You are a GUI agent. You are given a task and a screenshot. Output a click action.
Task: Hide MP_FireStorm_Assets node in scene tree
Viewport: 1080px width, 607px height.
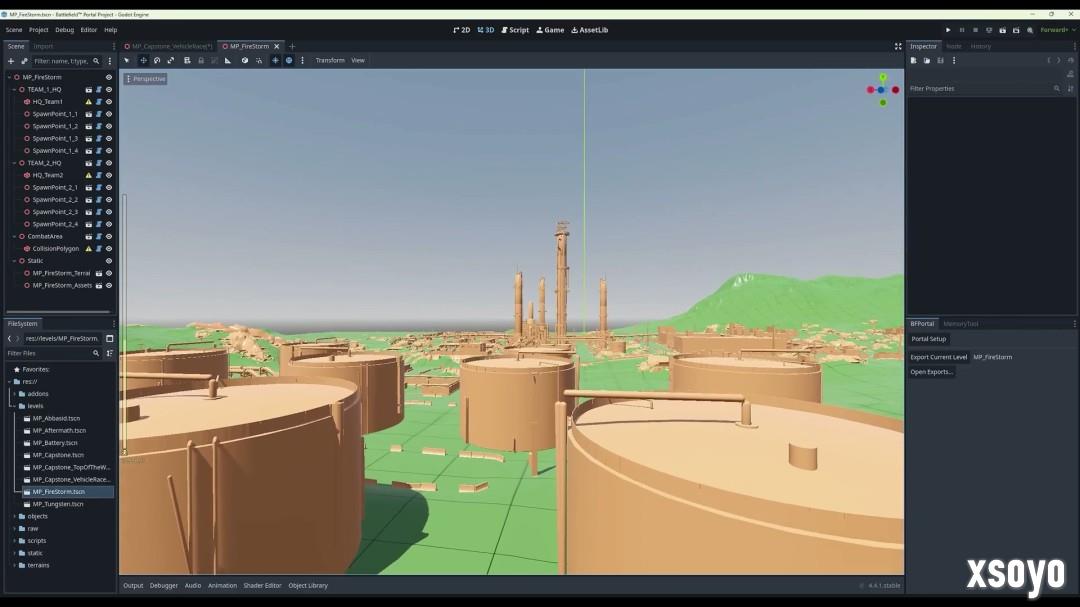109,286
